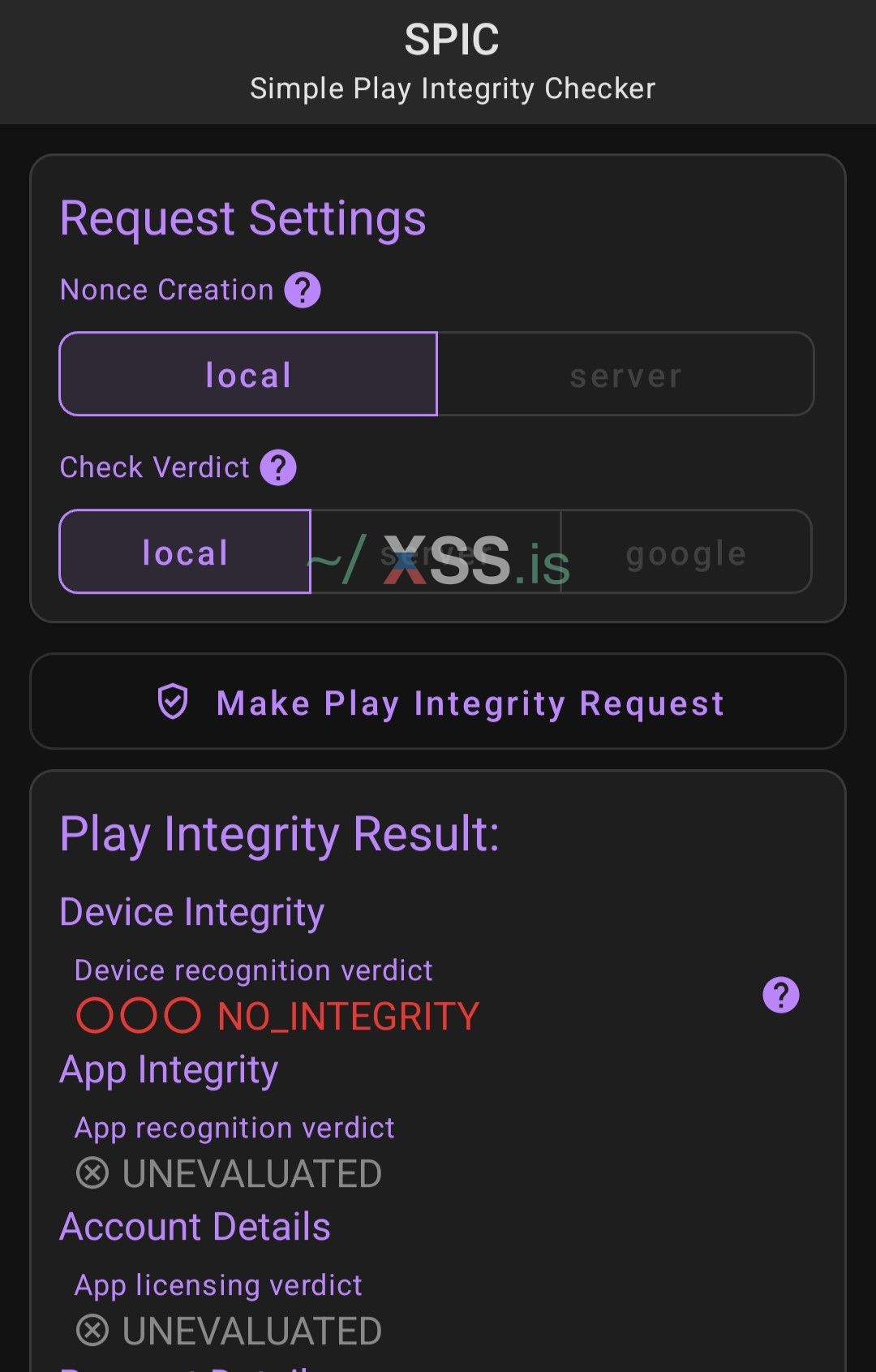Select local for Check Verdict

tap(185, 552)
